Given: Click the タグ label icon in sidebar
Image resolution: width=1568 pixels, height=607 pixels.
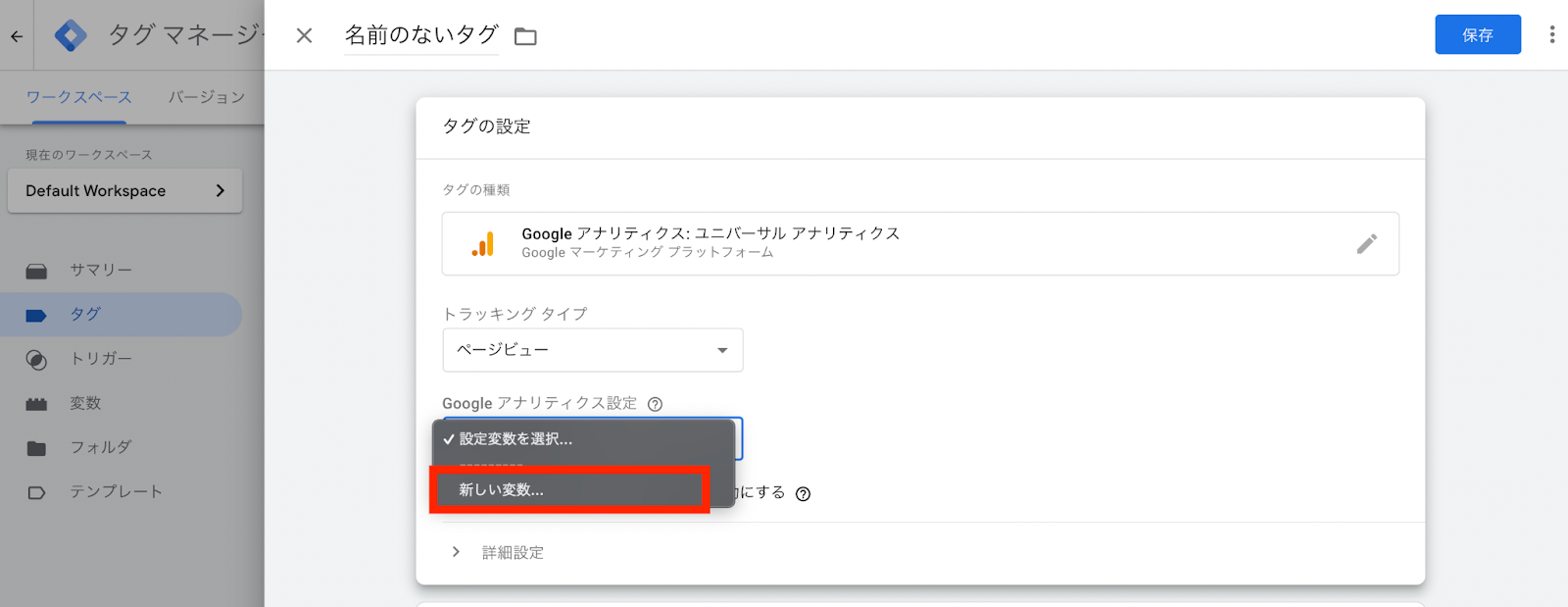Looking at the screenshot, I should pos(36,315).
